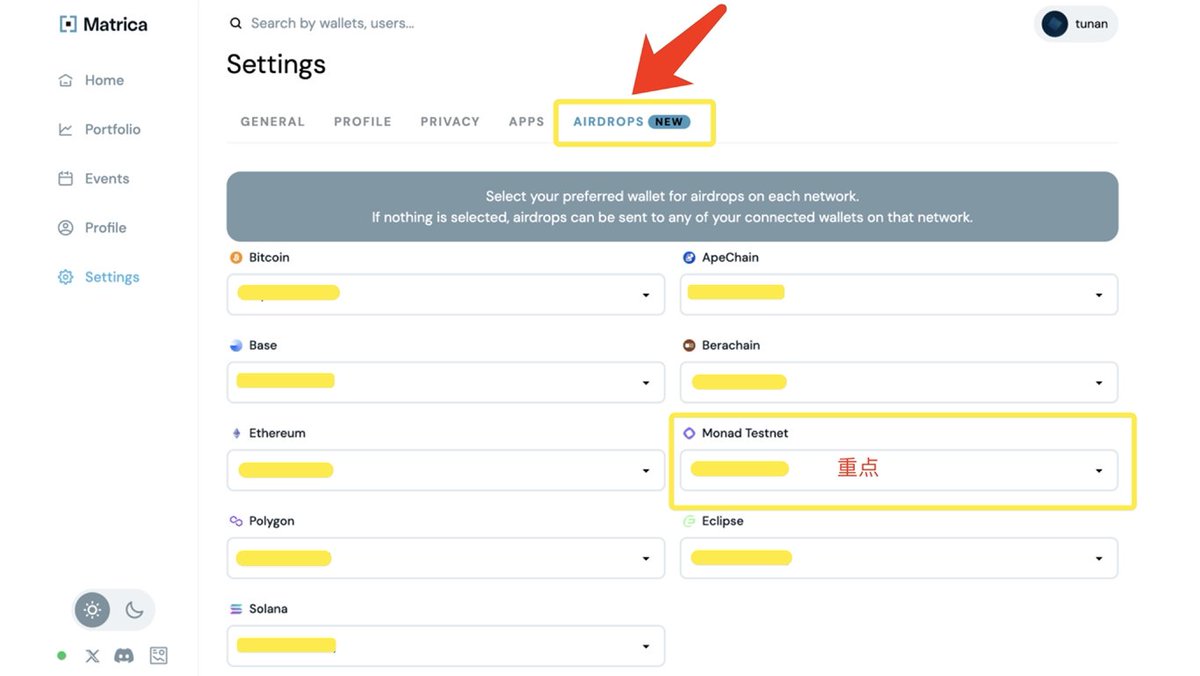1200x676 pixels.
Task: Open the Ethereum wallet dropdown
Action: [446, 470]
